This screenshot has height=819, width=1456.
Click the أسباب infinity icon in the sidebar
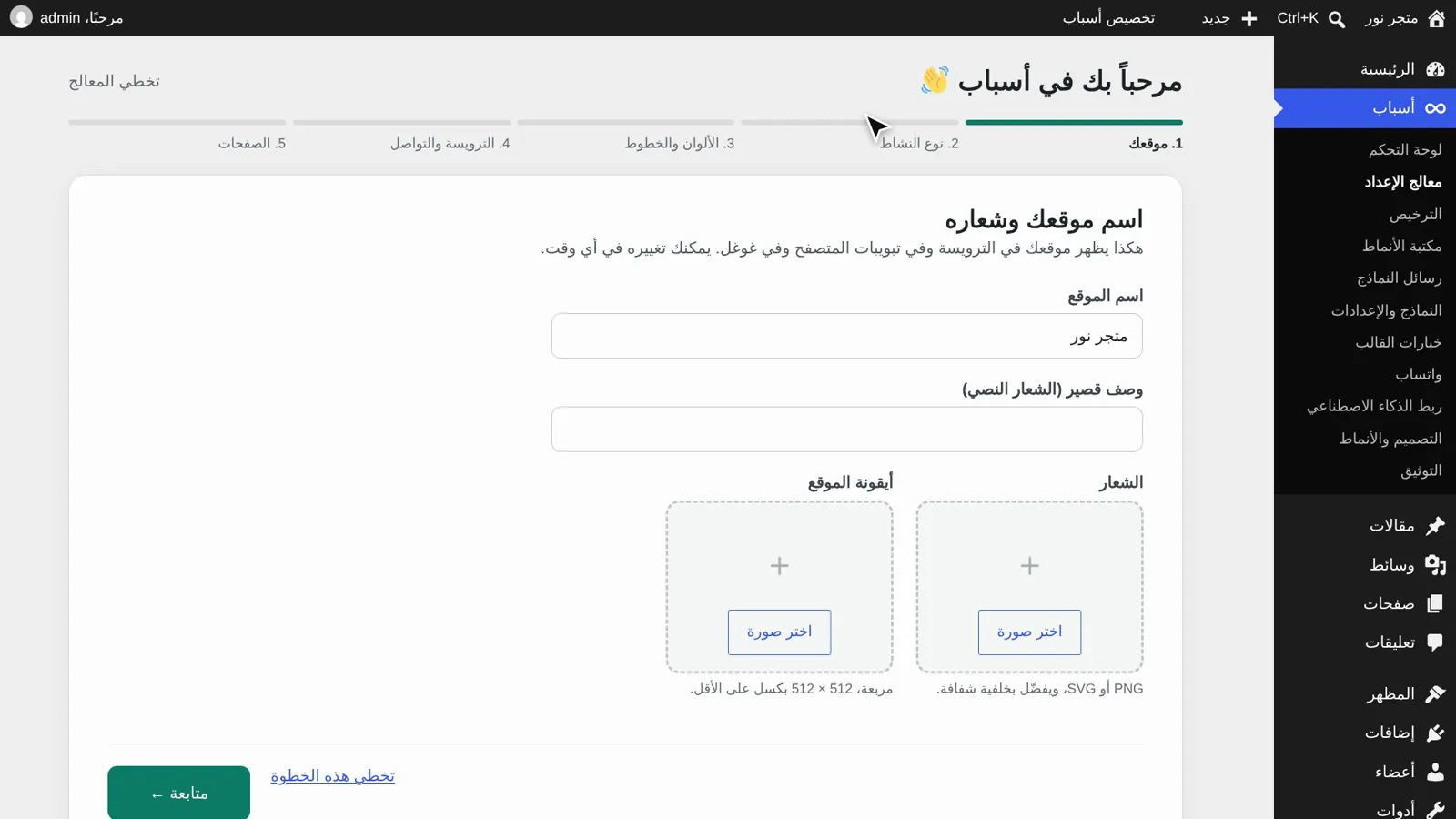[1435, 108]
